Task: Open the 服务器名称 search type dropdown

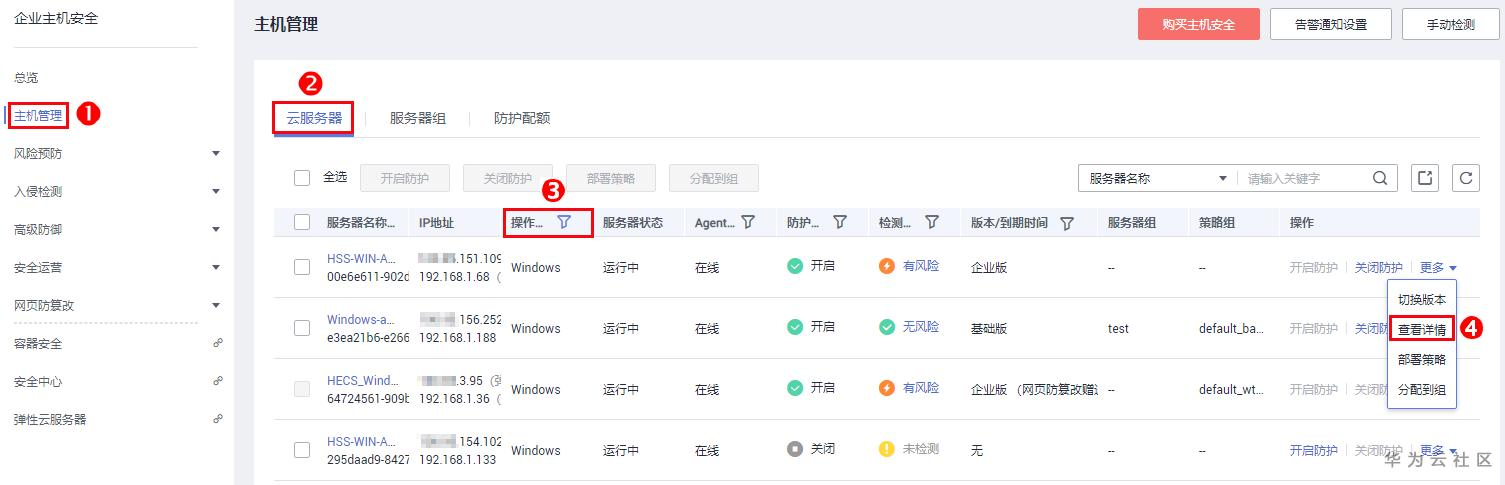Action: coord(1158,178)
